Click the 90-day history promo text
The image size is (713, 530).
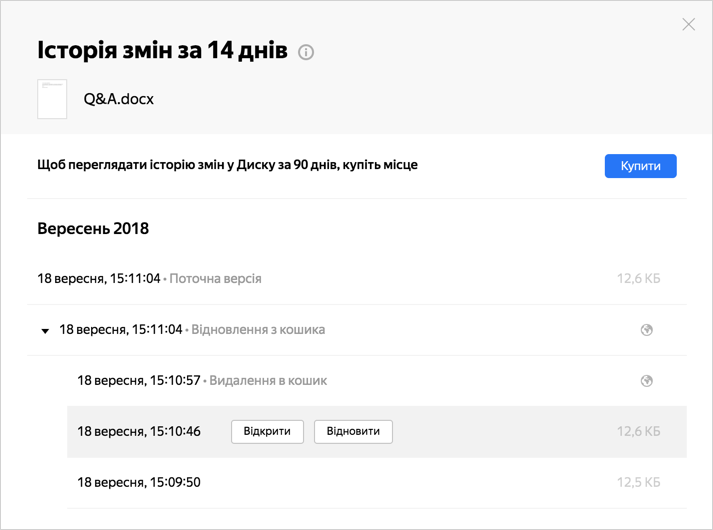[x=227, y=165]
